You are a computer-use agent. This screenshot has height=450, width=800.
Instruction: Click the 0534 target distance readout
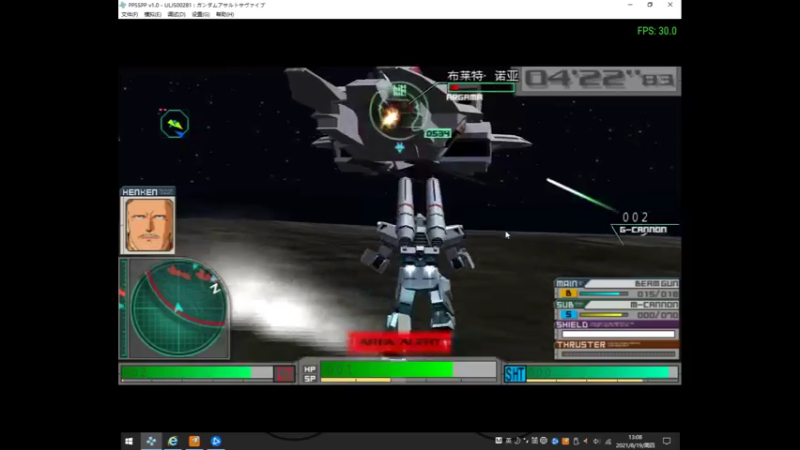[438, 133]
